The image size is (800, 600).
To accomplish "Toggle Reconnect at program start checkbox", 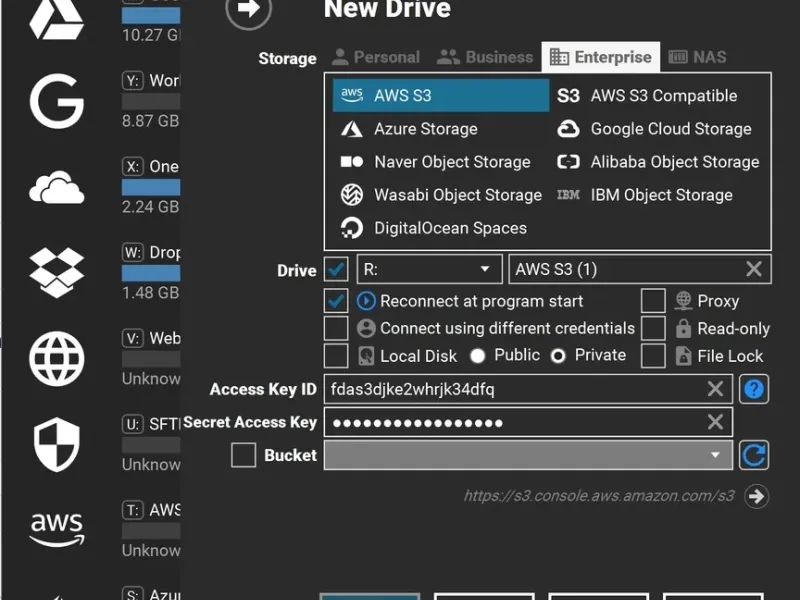I will click(336, 301).
